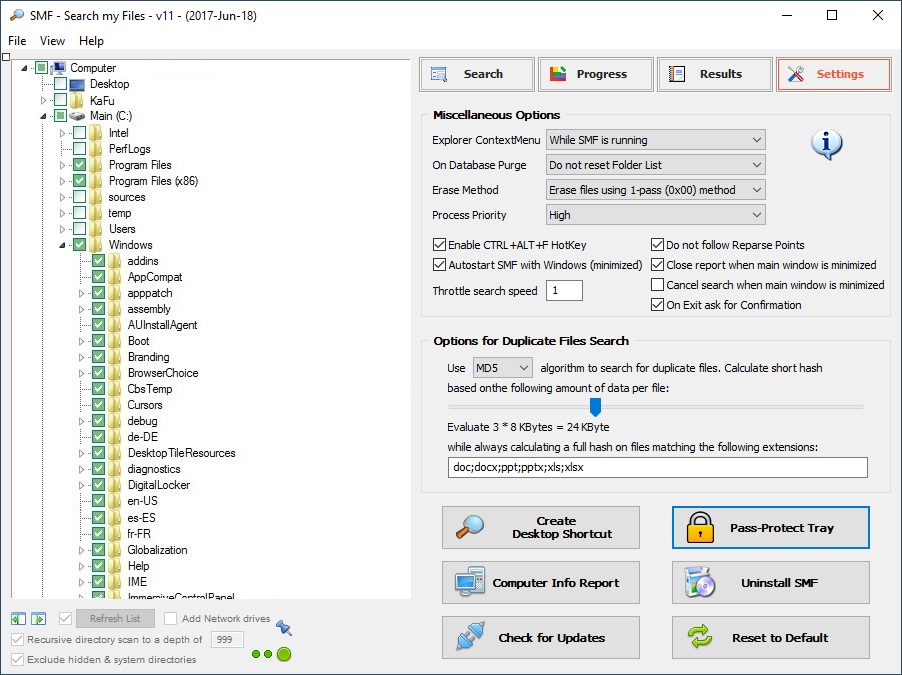Screen dimensions: 902x675
Task: Toggle On Exit ask for Confirmation
Action: click(x=658, y=305)
